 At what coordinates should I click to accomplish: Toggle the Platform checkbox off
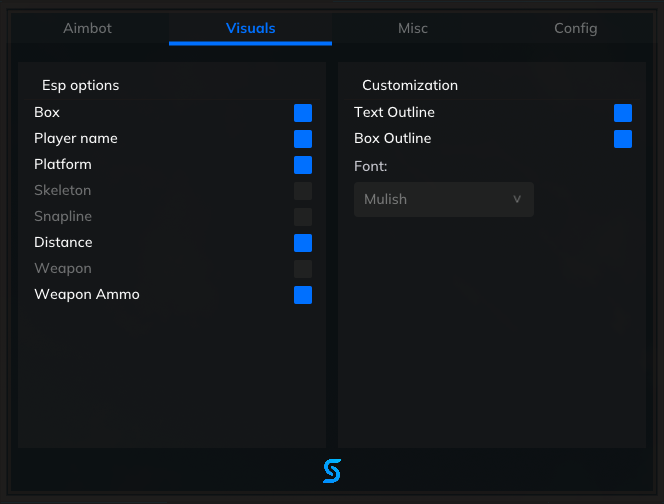coord(303,165)
